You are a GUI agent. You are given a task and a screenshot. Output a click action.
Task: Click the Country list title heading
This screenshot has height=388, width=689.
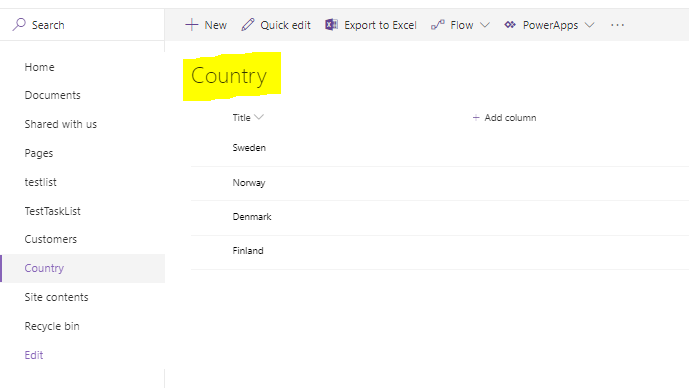[229, 76]
